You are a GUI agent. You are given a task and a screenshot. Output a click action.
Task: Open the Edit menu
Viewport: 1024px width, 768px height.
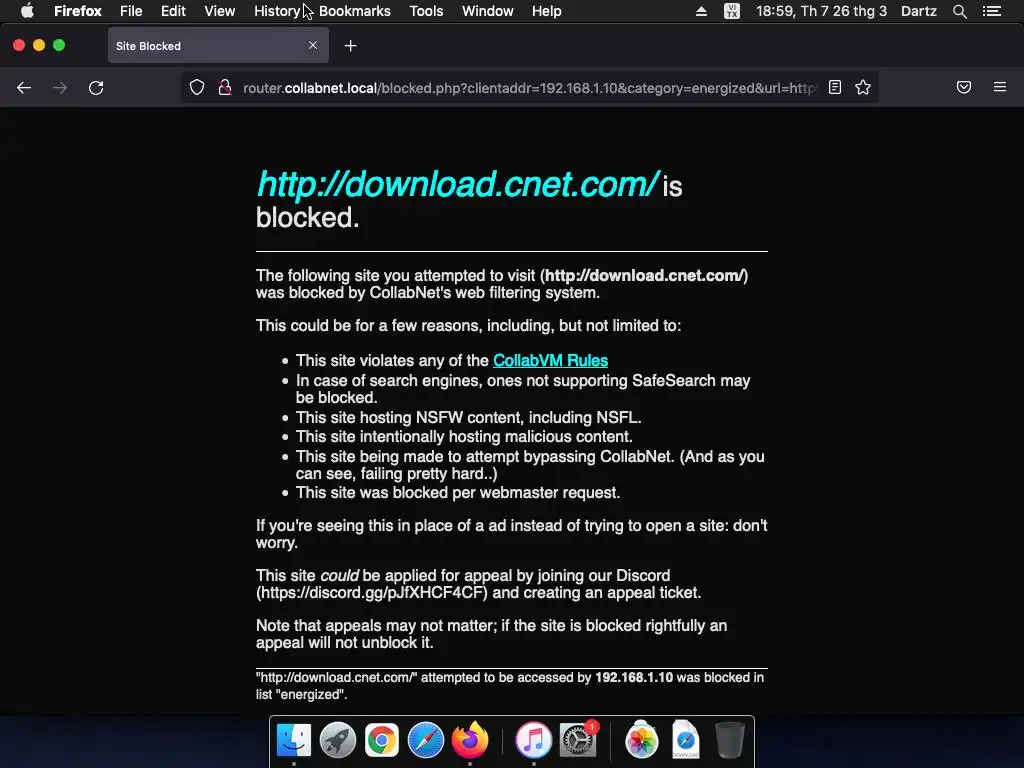tap(173, 11)
